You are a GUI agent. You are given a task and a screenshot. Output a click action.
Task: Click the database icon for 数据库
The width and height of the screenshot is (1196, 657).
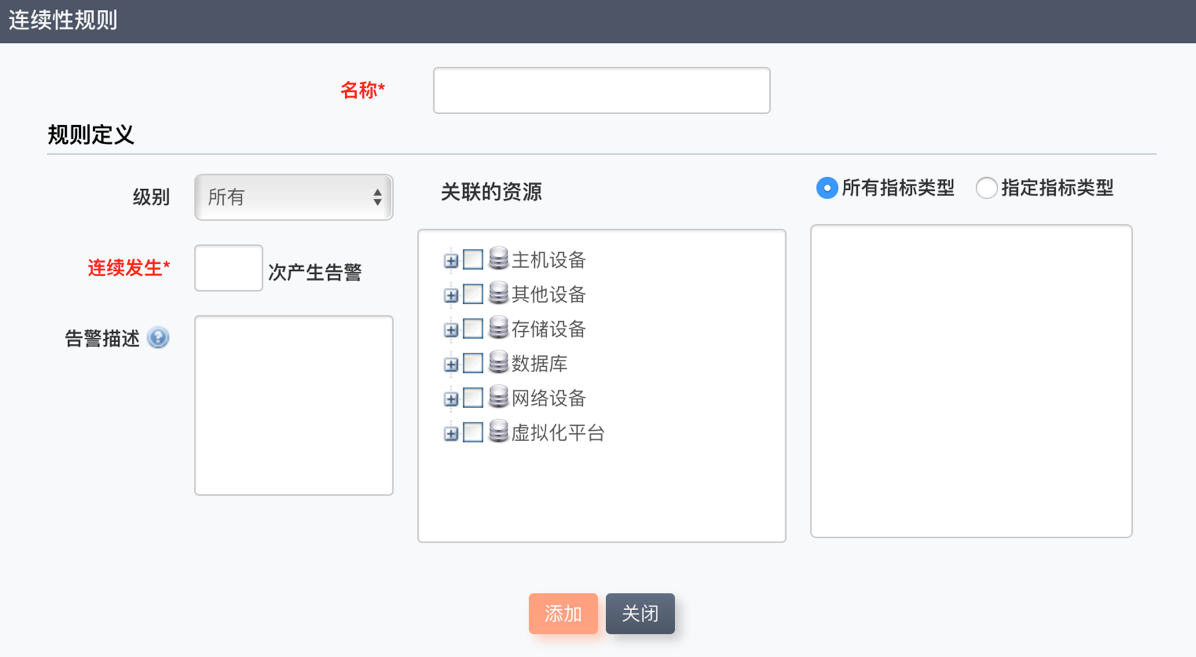tap(498, 363)
